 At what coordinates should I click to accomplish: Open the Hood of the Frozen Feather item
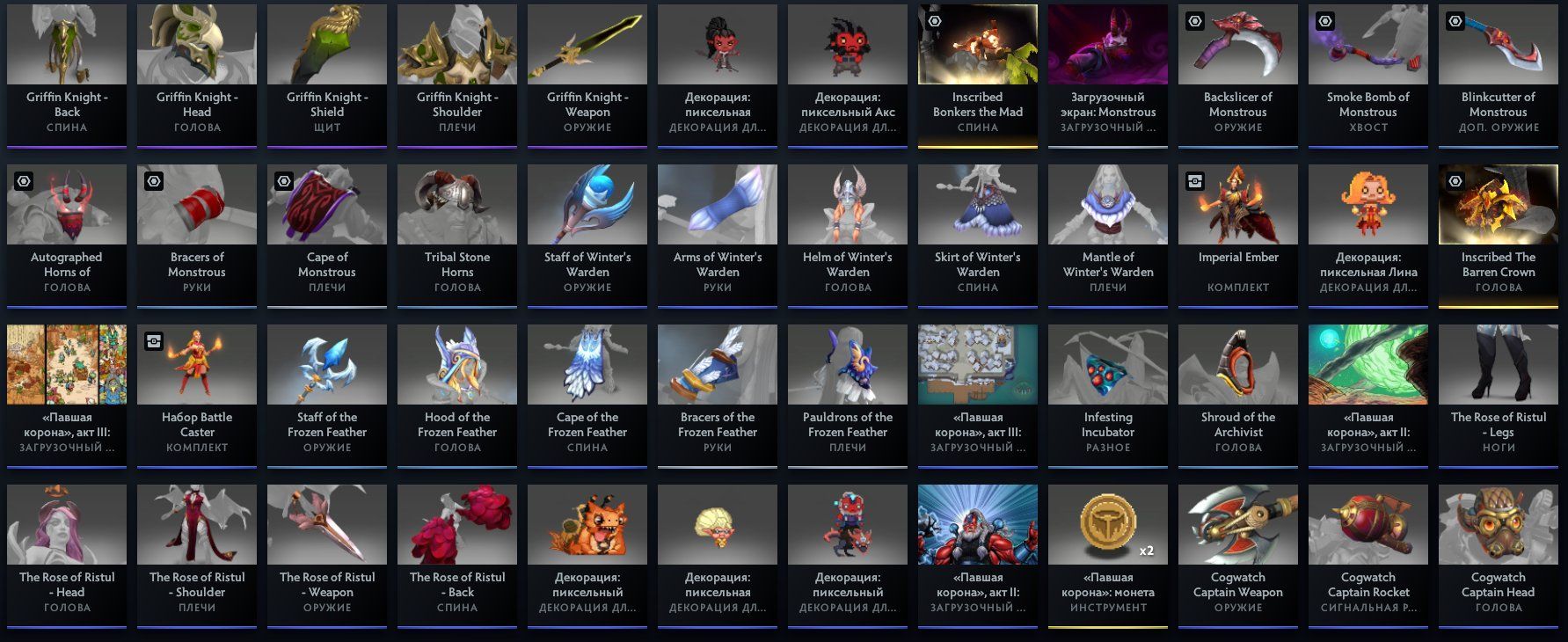click(457, 396)
